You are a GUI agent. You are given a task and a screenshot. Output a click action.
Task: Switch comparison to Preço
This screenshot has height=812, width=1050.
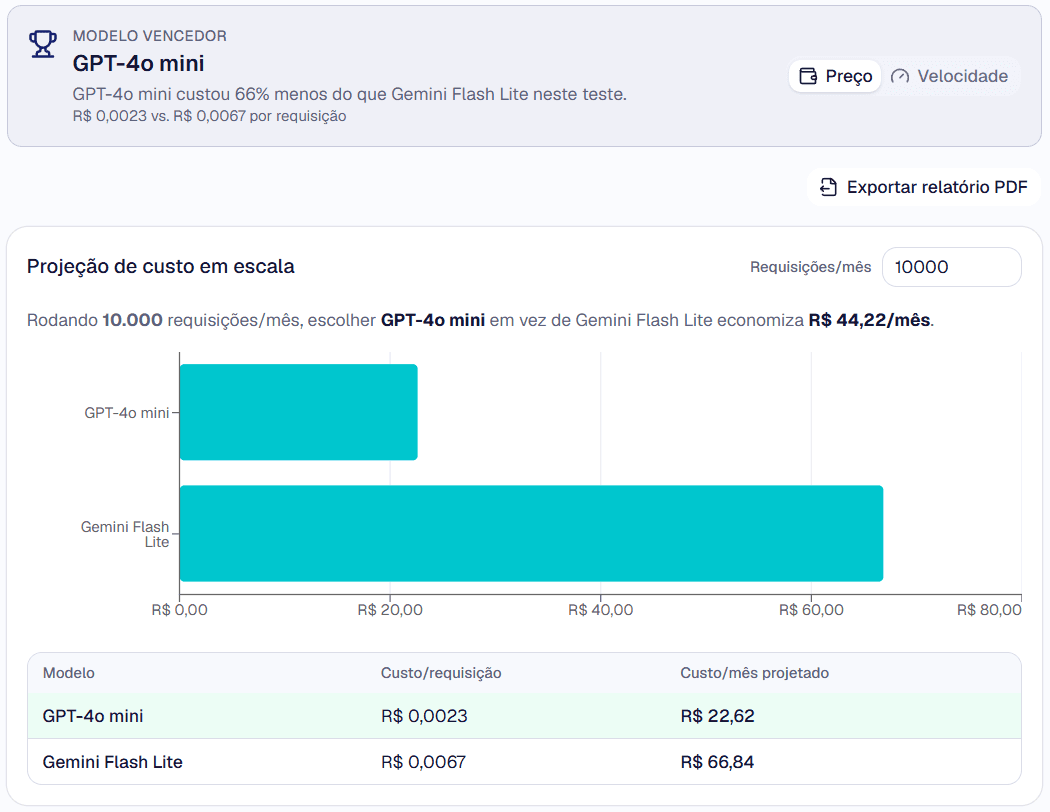pos(835,76)
